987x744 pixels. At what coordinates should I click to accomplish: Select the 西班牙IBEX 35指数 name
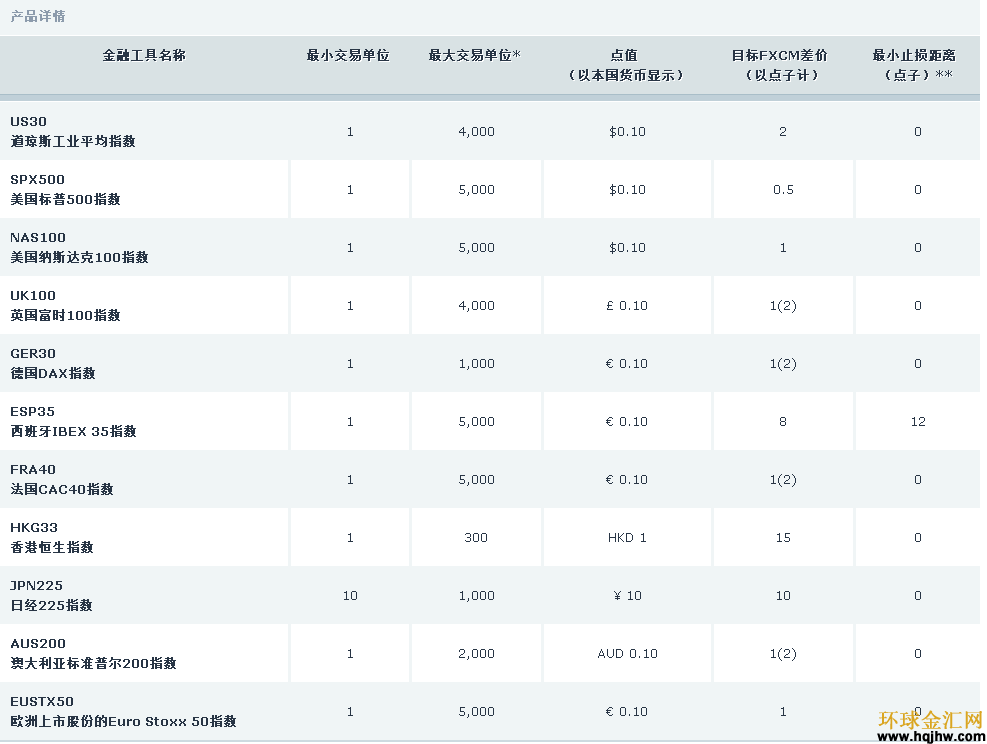pyautogui.click(x=74, y=431)
